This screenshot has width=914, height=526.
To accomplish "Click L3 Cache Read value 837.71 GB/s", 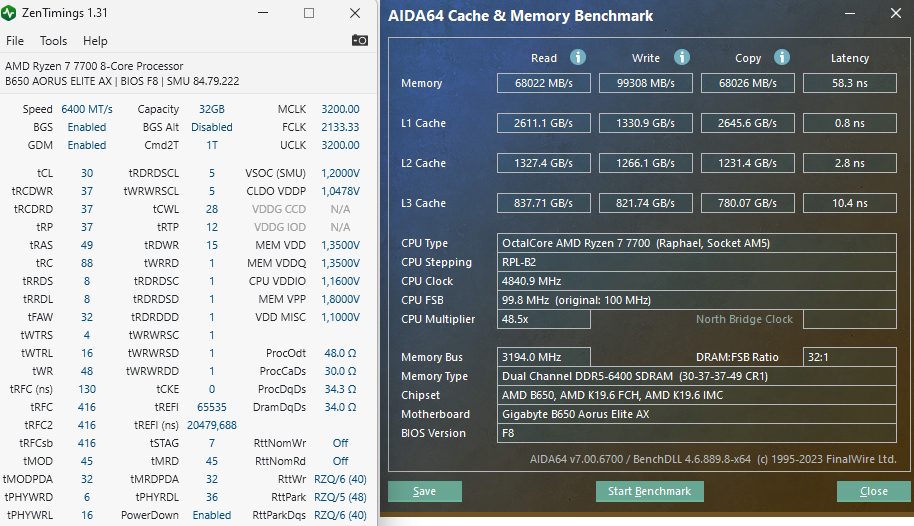I will [544, 203].
